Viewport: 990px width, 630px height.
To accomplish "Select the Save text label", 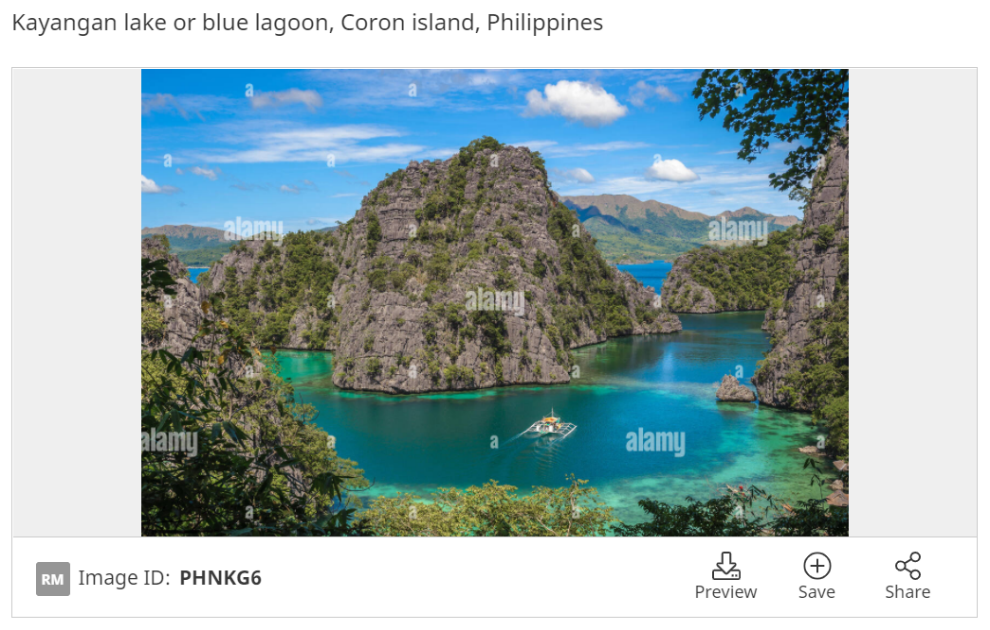I will tap(816, 592).
